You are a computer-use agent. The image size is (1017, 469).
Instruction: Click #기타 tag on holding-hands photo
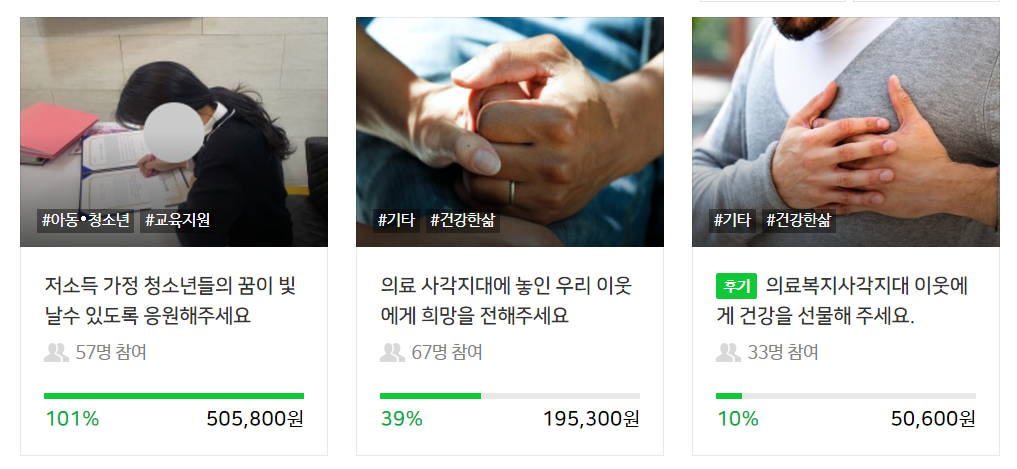396,221
